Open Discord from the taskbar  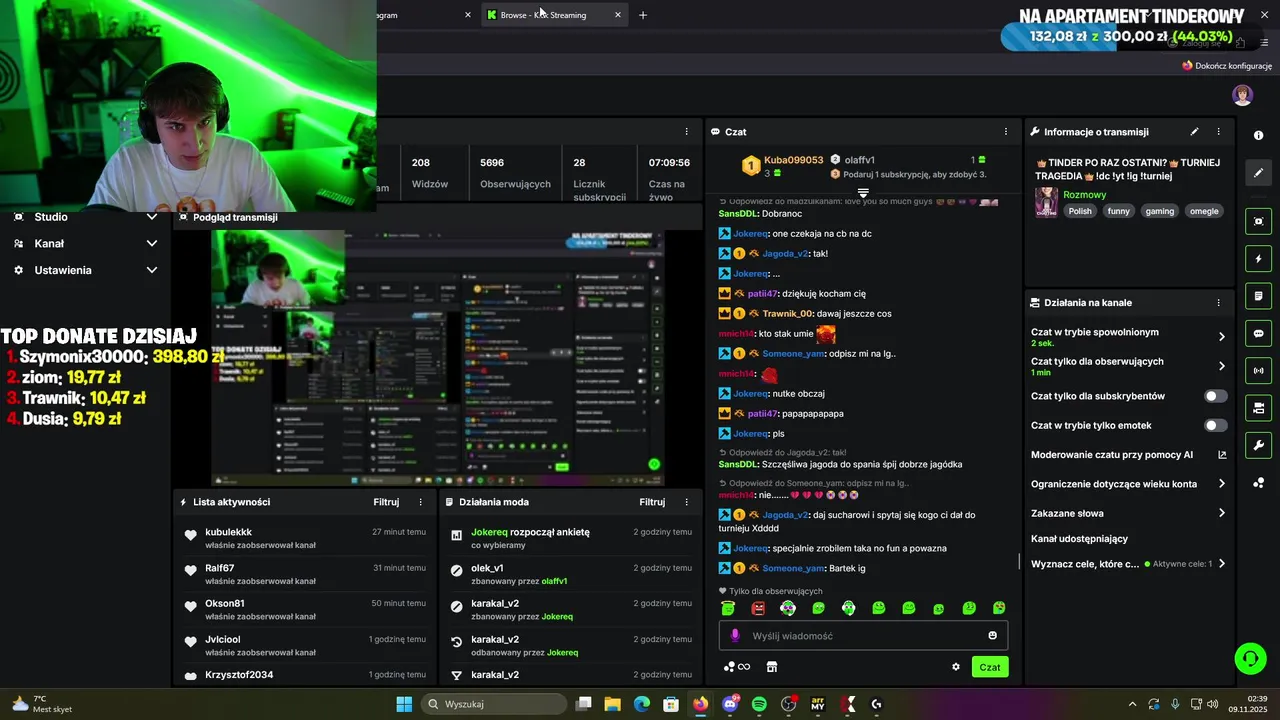click(730, 704)
